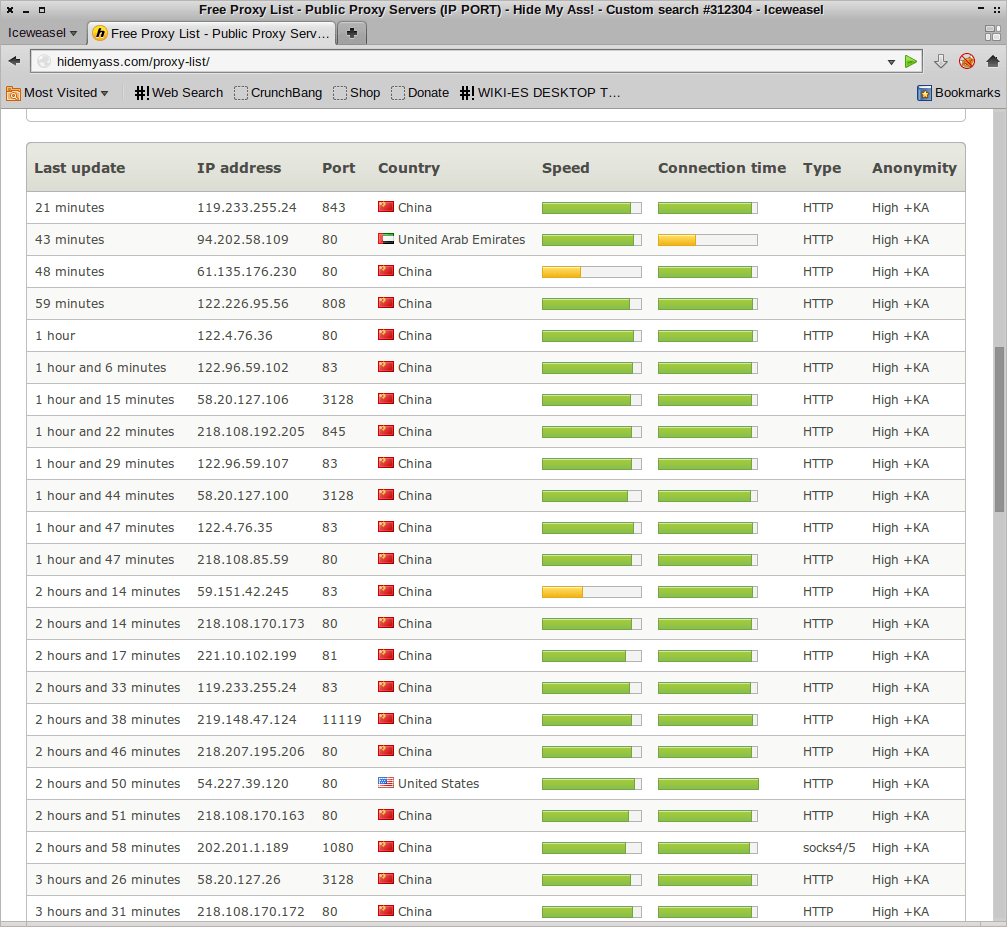Click the United States flag icon
This screenshot has width=1007, height=927.
click(x=386, y=782)
